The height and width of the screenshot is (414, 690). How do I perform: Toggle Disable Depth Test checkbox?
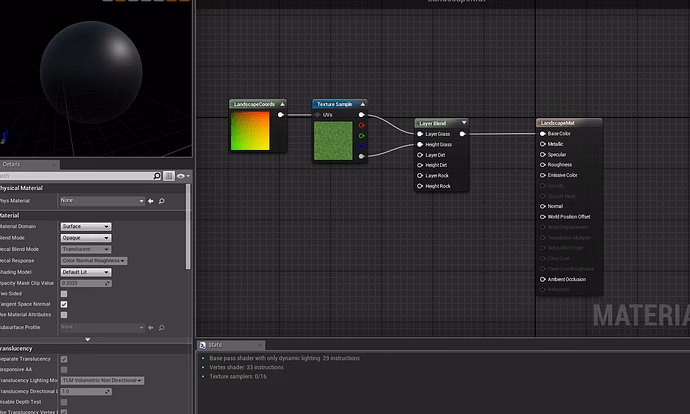[x=64, y=402]
